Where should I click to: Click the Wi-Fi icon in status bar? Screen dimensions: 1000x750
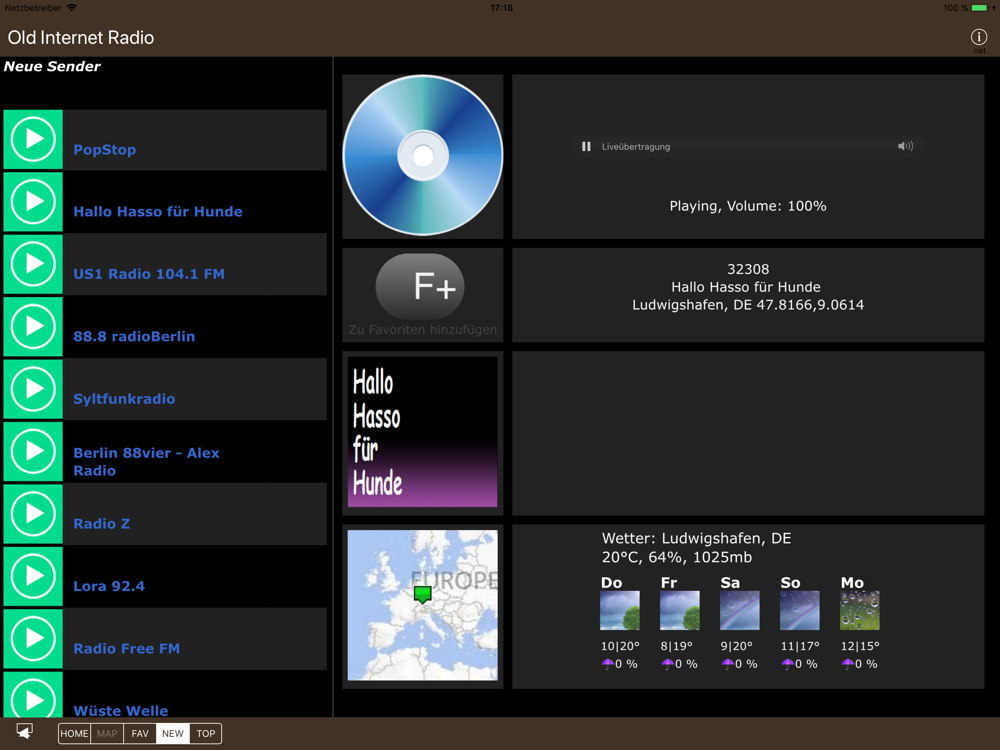(71, 8)
